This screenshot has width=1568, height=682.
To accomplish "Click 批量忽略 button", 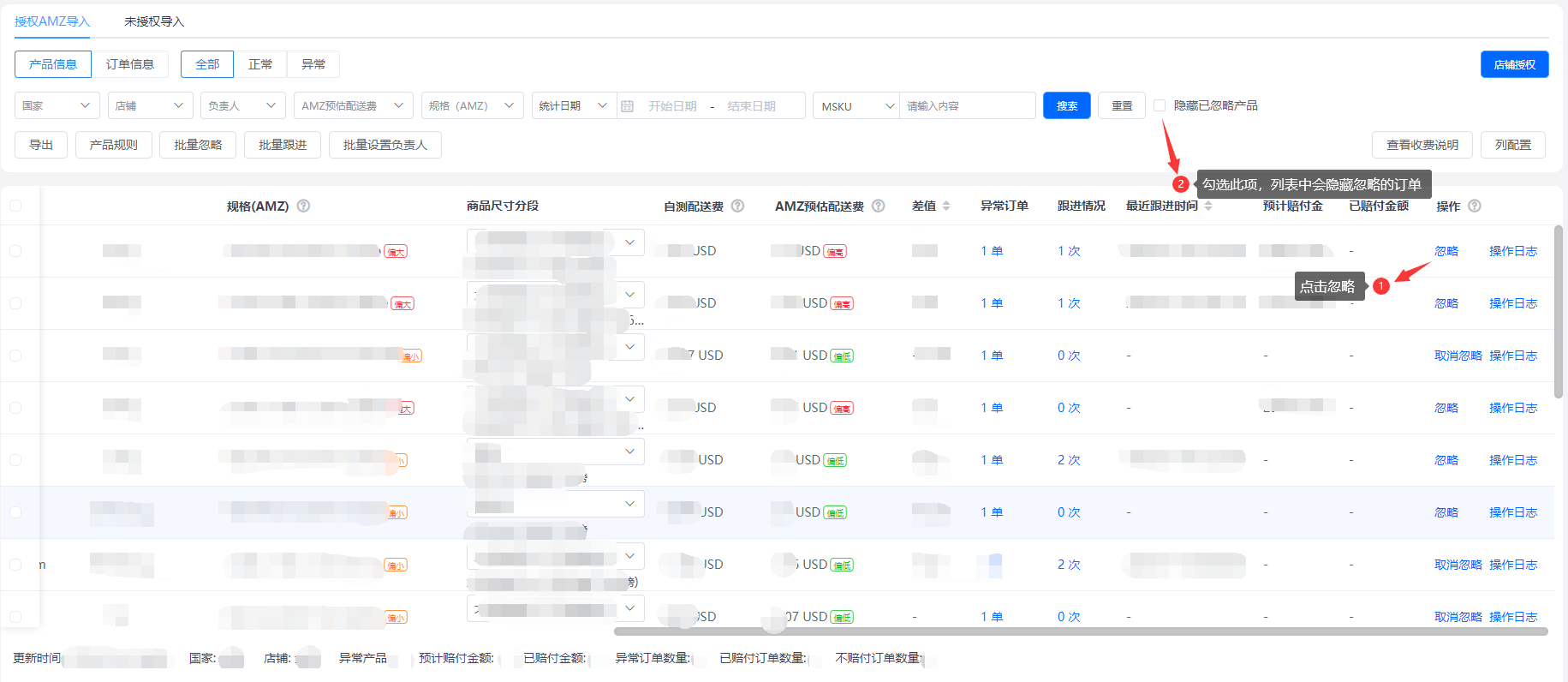I will 198,145.
